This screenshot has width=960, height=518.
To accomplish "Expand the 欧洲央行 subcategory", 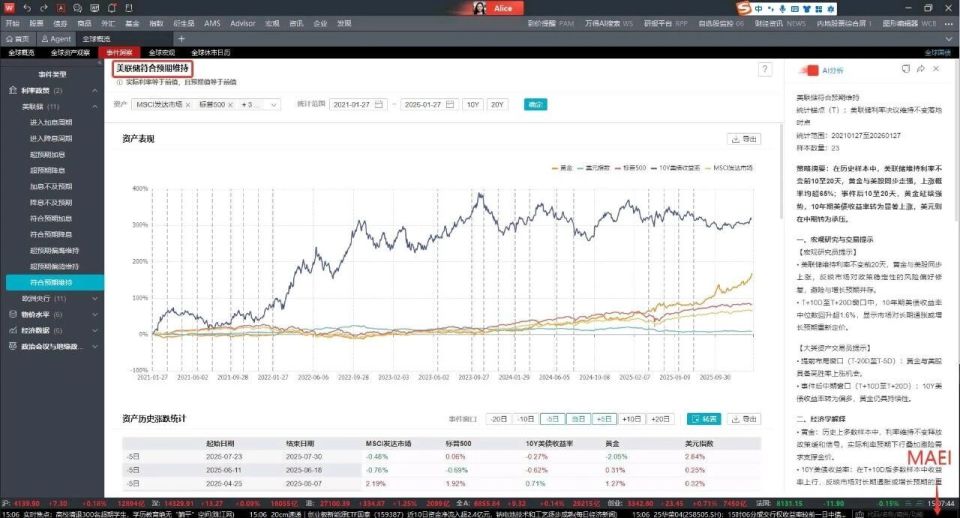I will [x=95, y=298].
